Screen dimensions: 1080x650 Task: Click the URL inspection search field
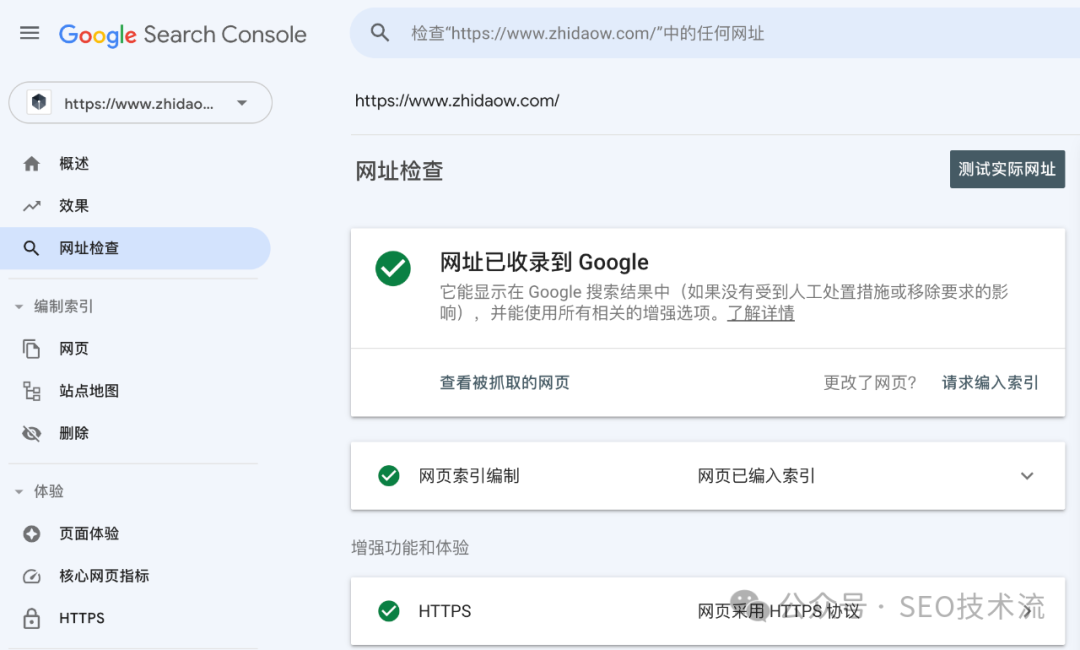coord(700,33)
